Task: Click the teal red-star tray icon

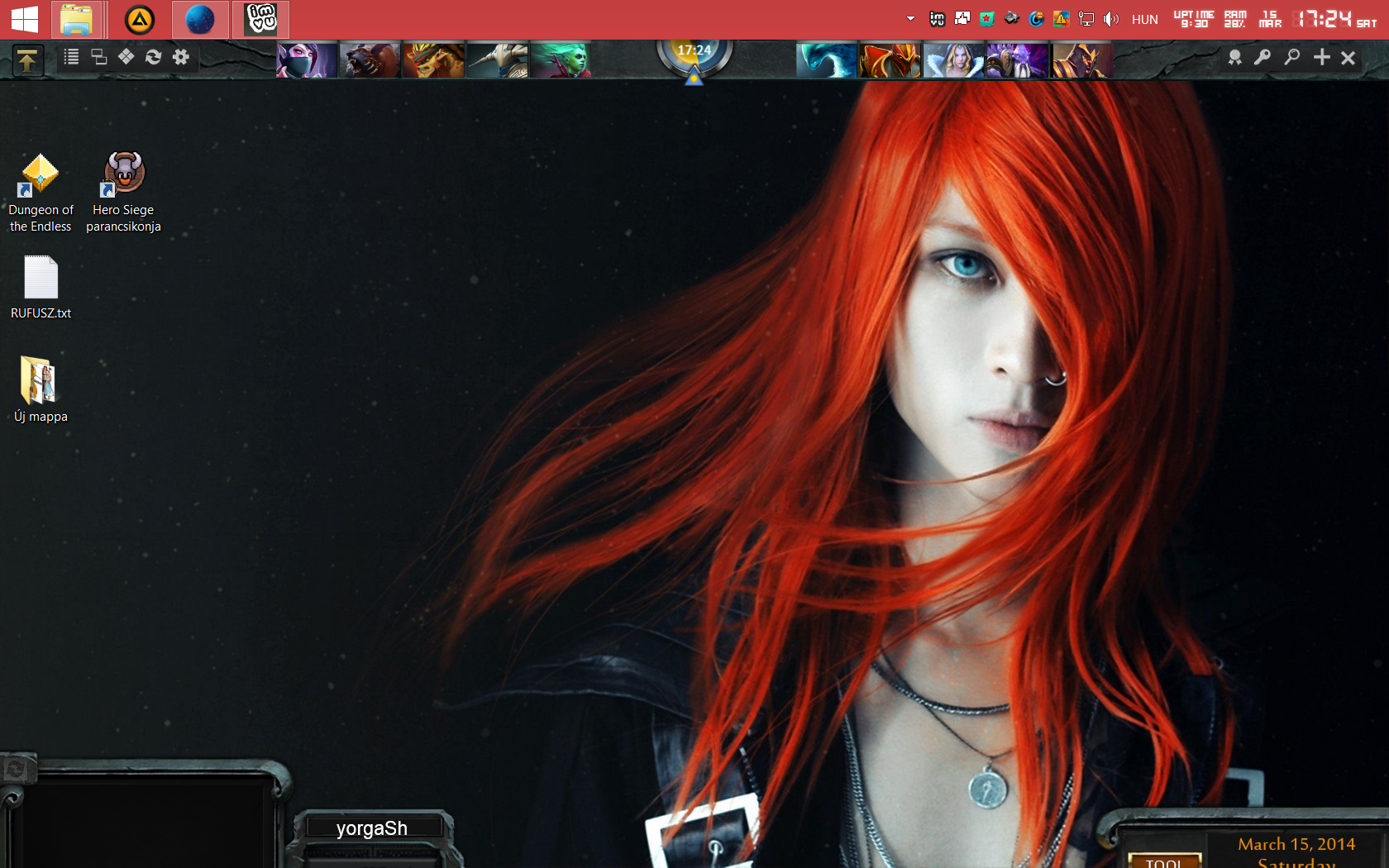Action: 986,19
